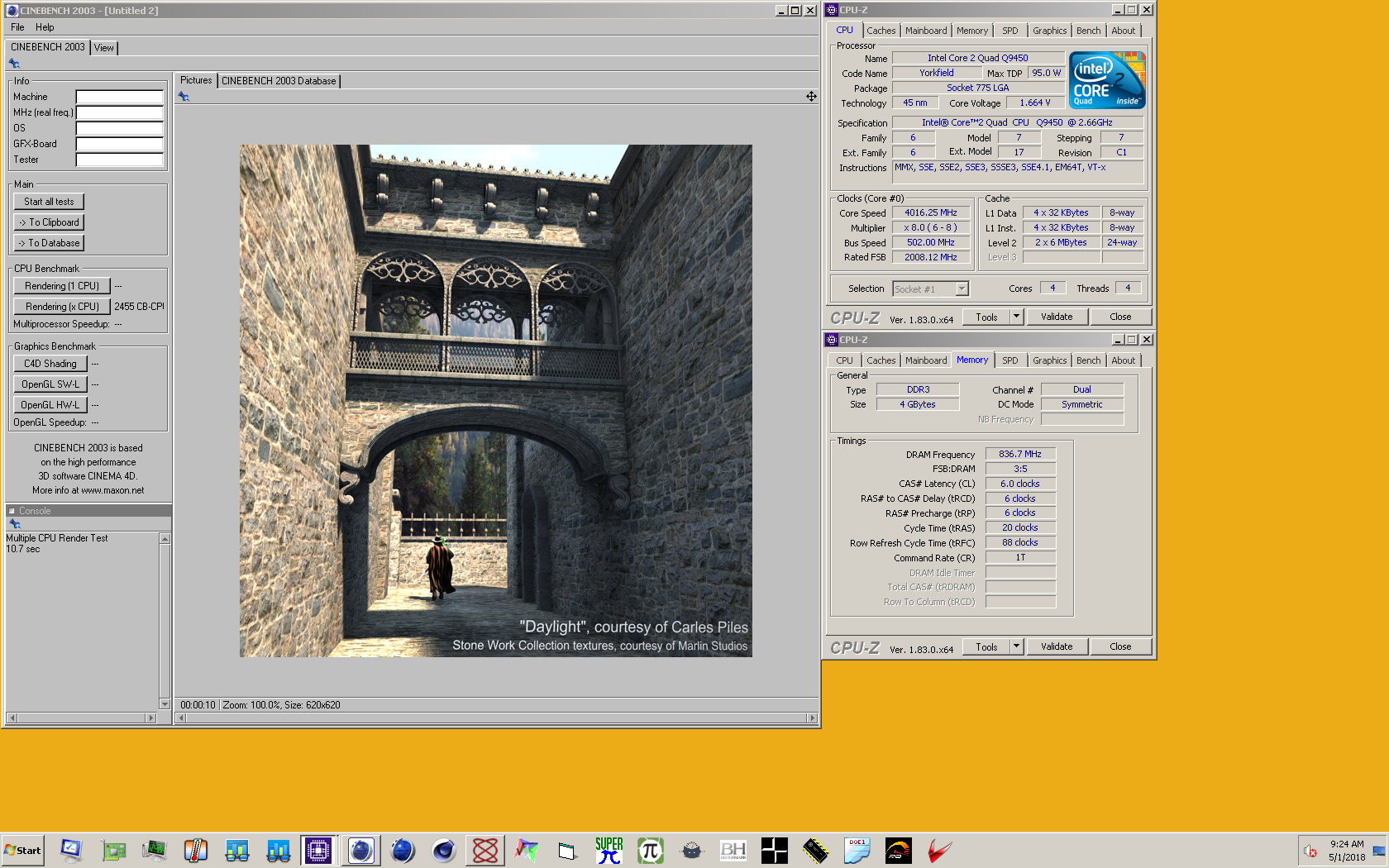Click the BH icon in taskbar
1389x868 pixels.
coord(733,850)
